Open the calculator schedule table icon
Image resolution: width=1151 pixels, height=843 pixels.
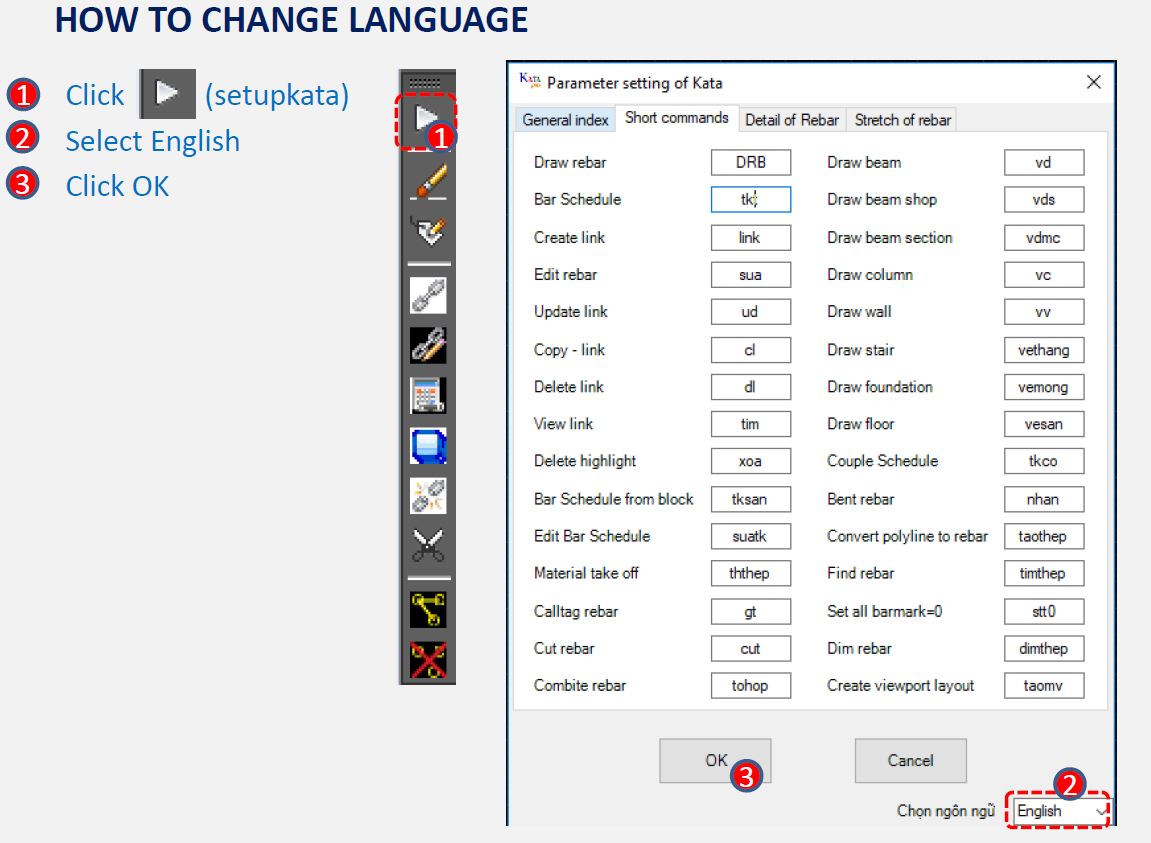[428, 395]
